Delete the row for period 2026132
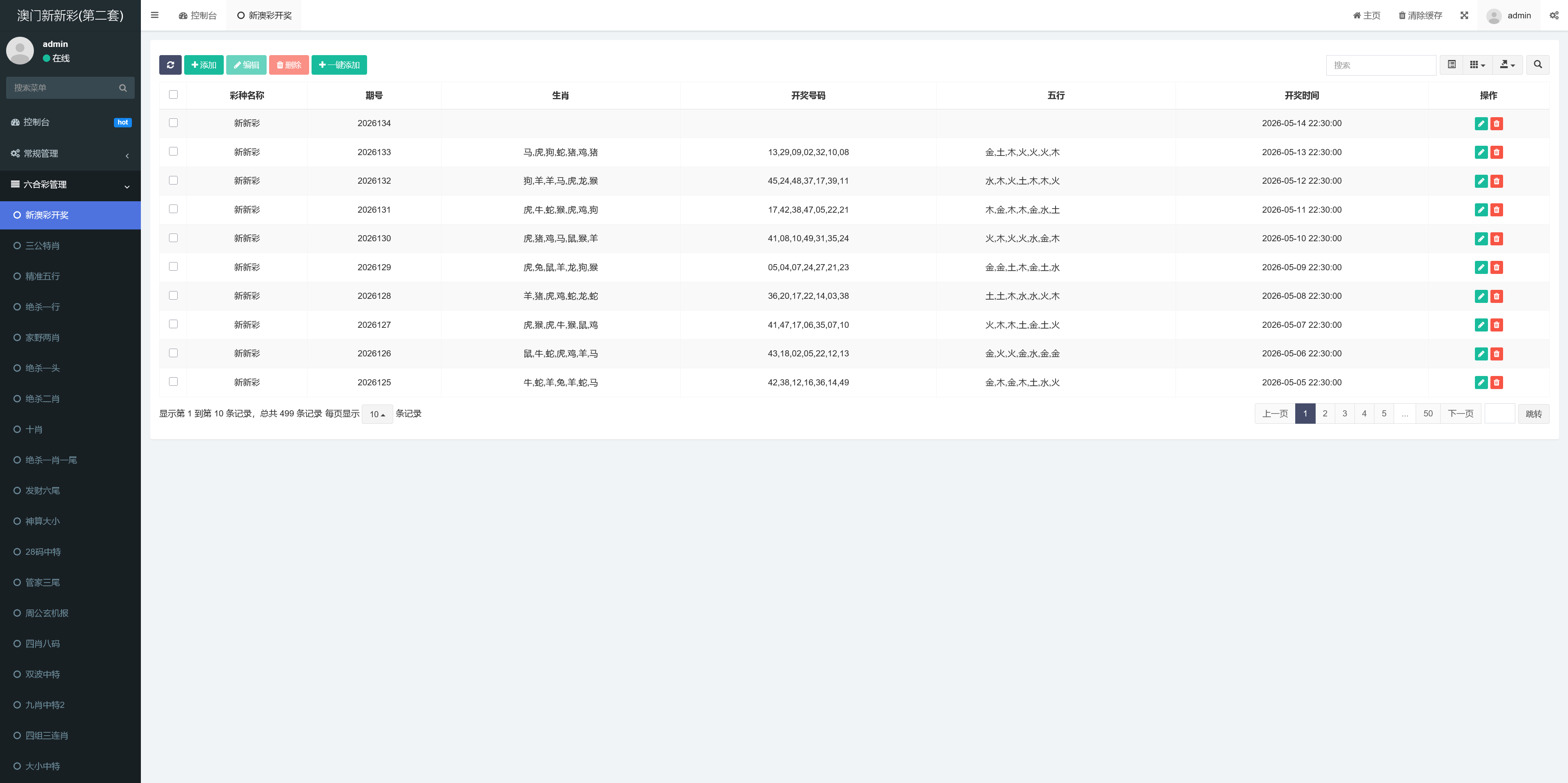1568x783 pixels. click(x=1496, y=181)
